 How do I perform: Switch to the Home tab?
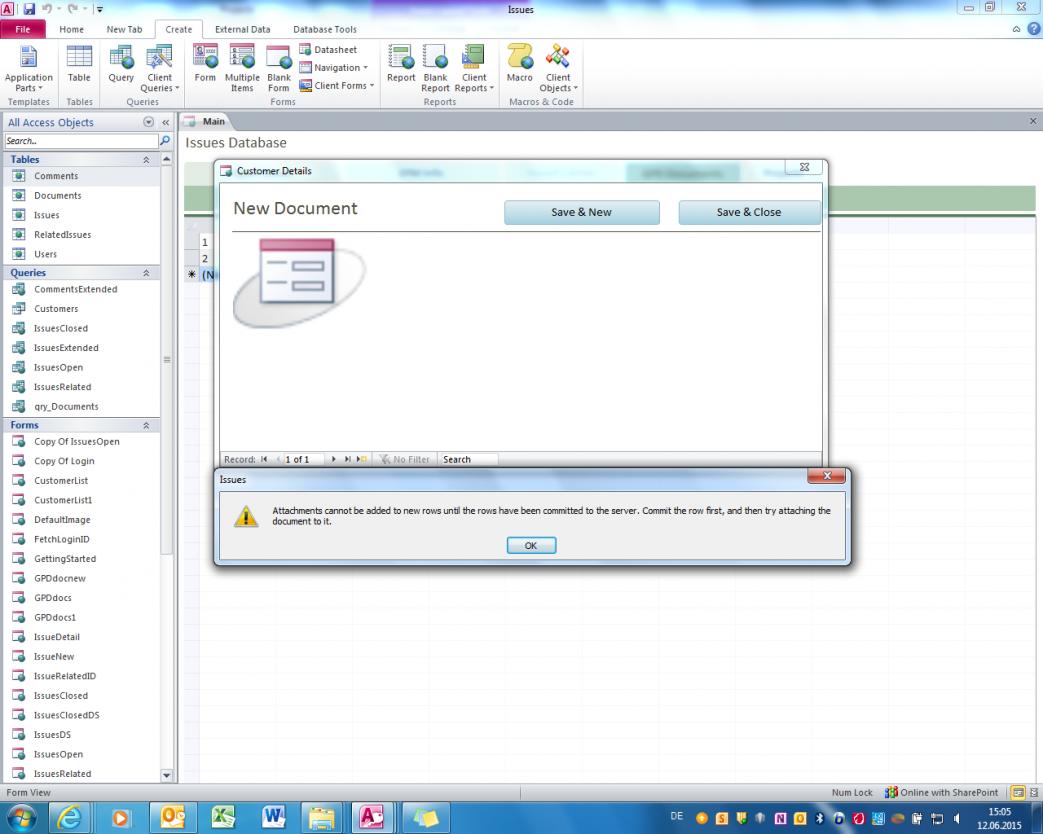click(x=71, y=29)
